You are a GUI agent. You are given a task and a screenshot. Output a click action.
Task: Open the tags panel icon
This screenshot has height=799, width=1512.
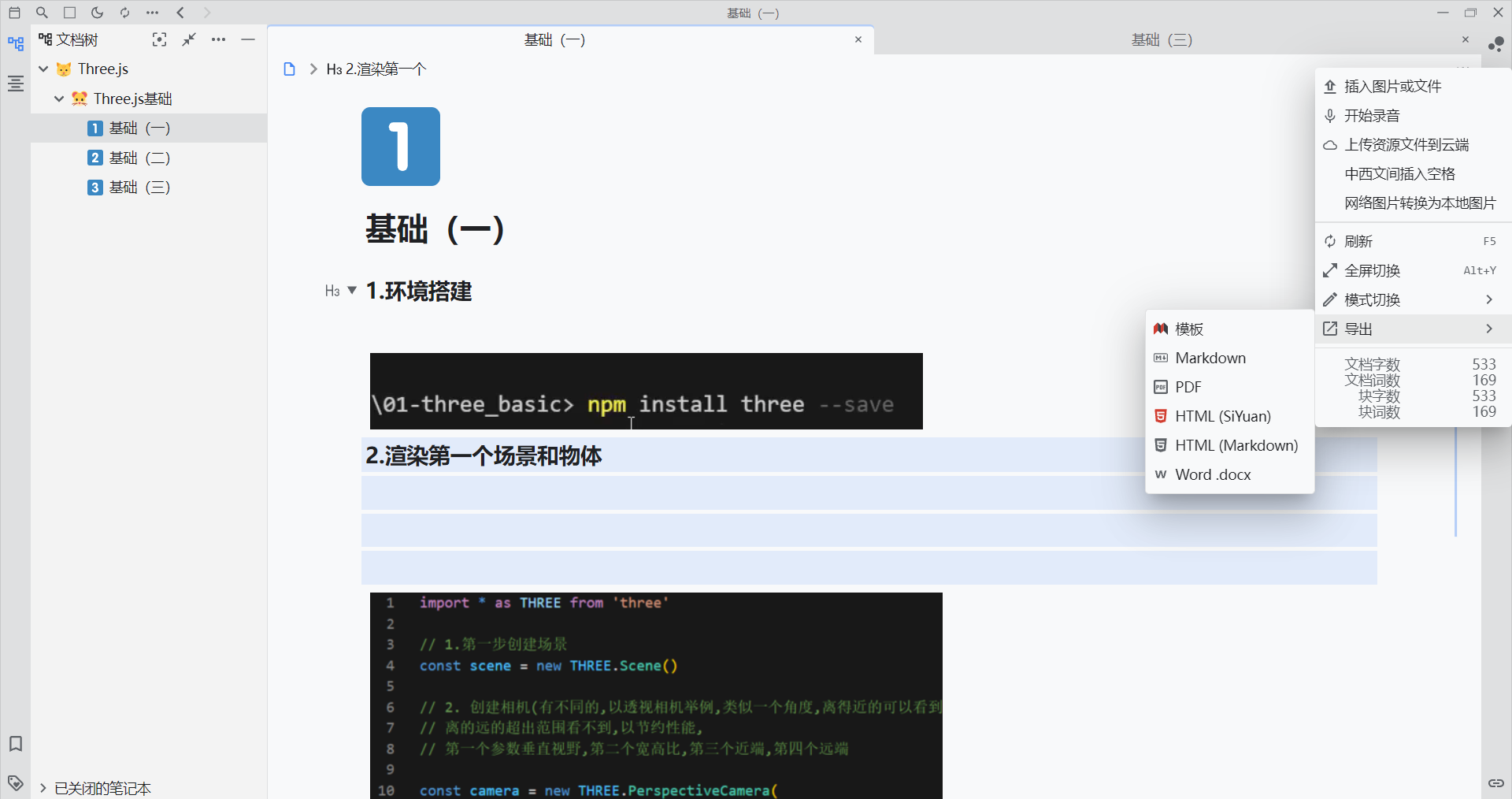click(x=15, y=782)
